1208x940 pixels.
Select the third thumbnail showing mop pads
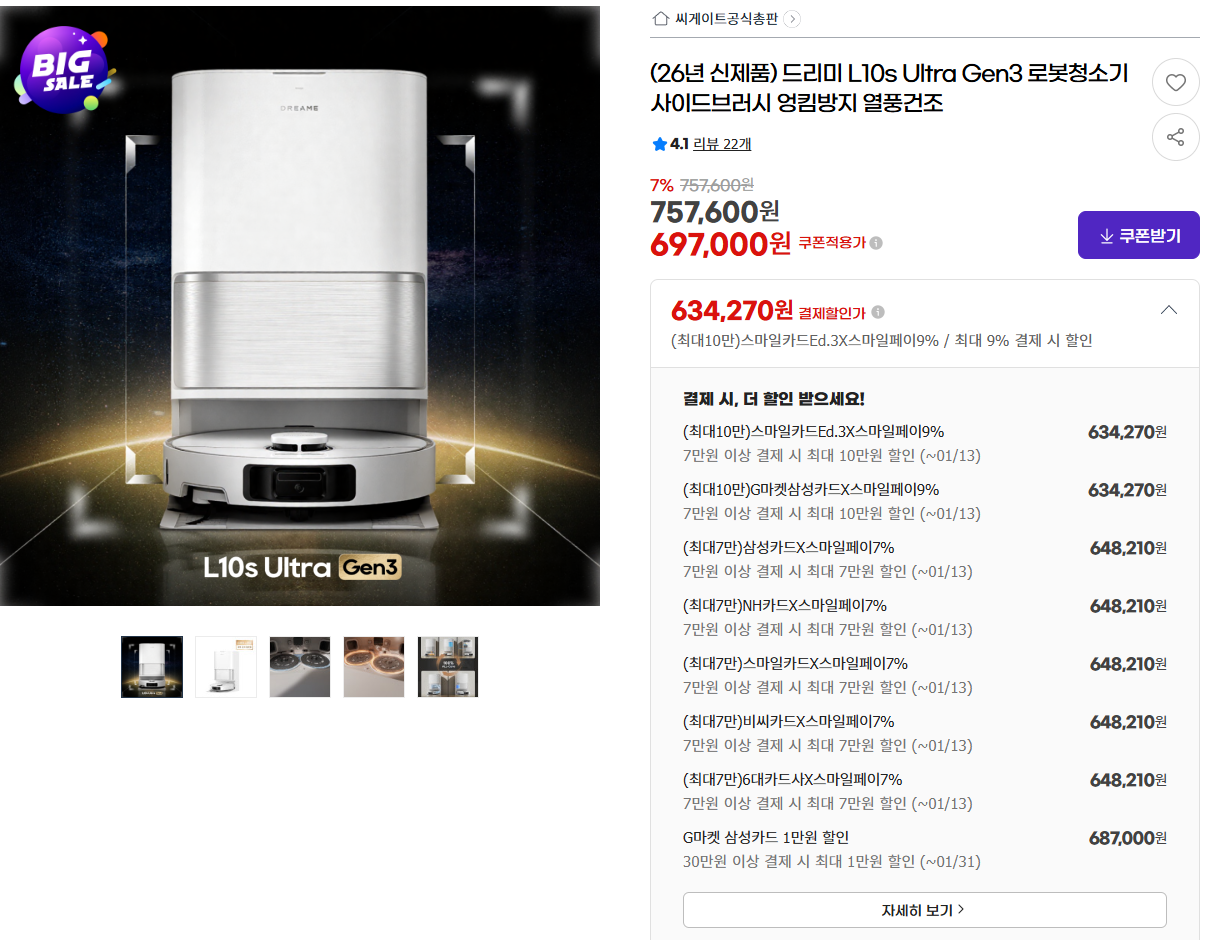point(300,667)
